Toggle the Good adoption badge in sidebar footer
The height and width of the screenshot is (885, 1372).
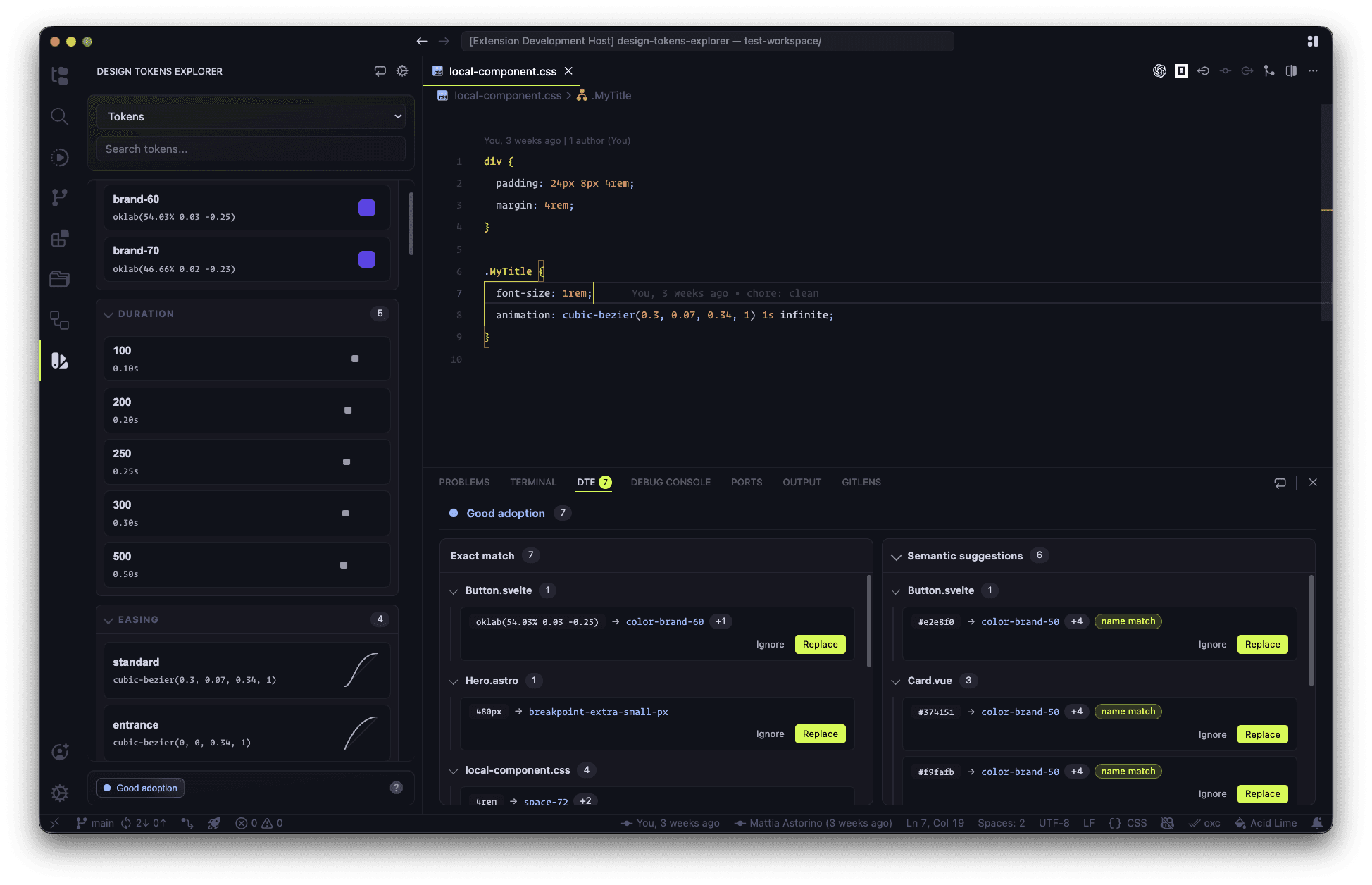coord(140,788)
